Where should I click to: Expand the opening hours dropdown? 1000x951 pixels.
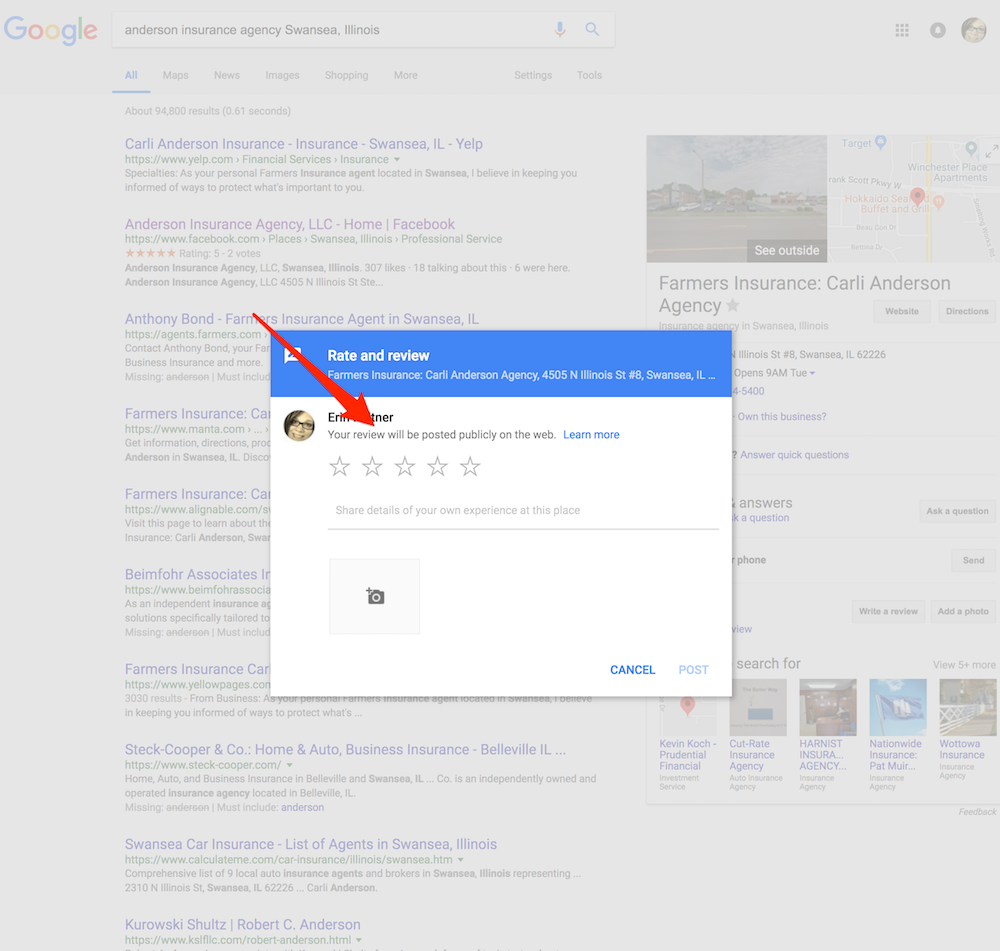[812, 373]
